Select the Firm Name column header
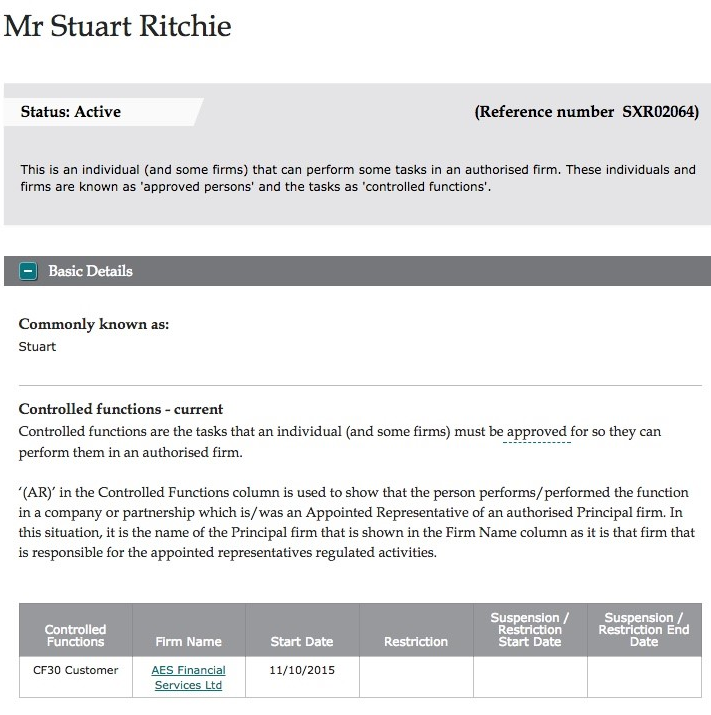 click(189, 630)
